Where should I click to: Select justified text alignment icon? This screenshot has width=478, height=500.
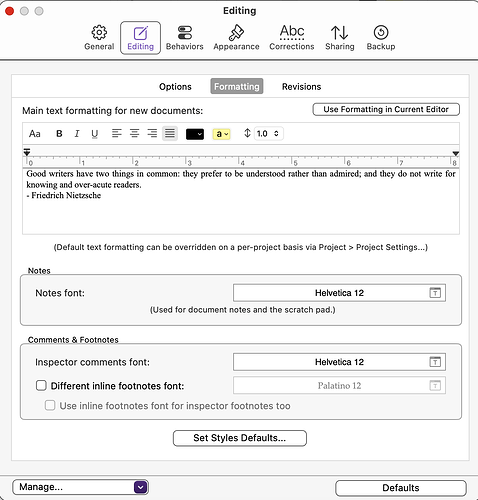[x=170, y=134]
